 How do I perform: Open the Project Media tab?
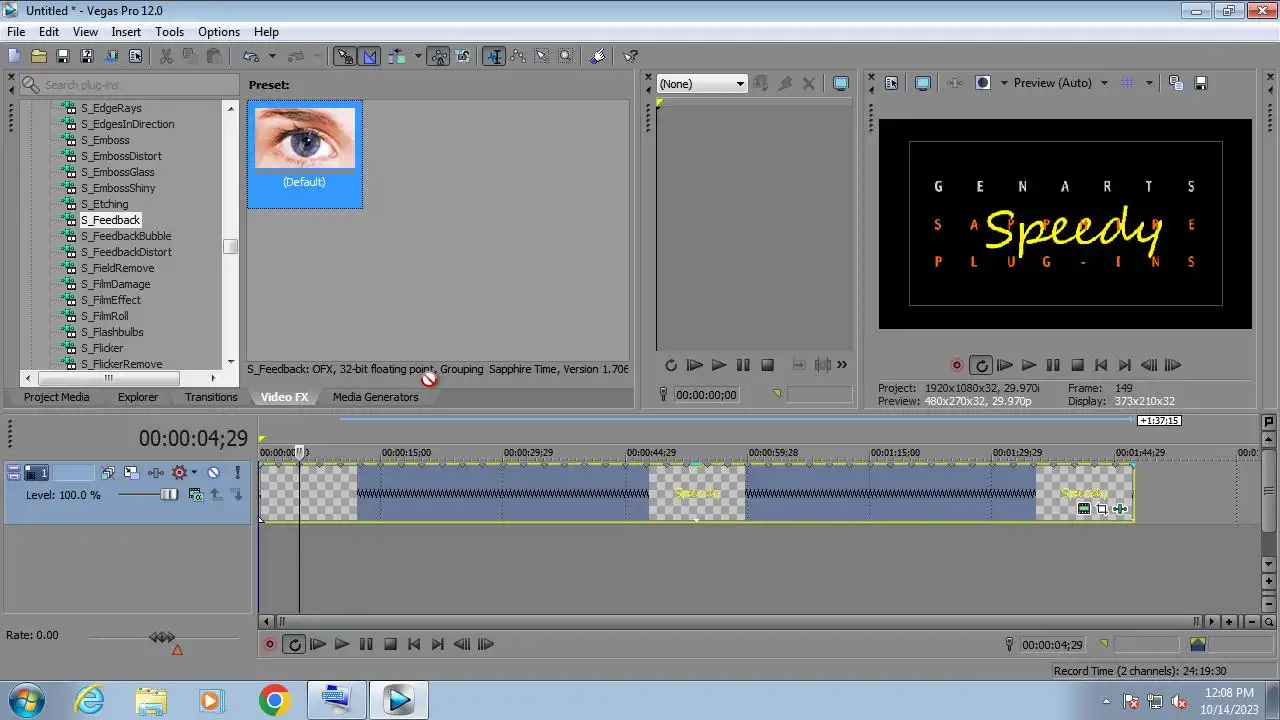coord(56,397)
